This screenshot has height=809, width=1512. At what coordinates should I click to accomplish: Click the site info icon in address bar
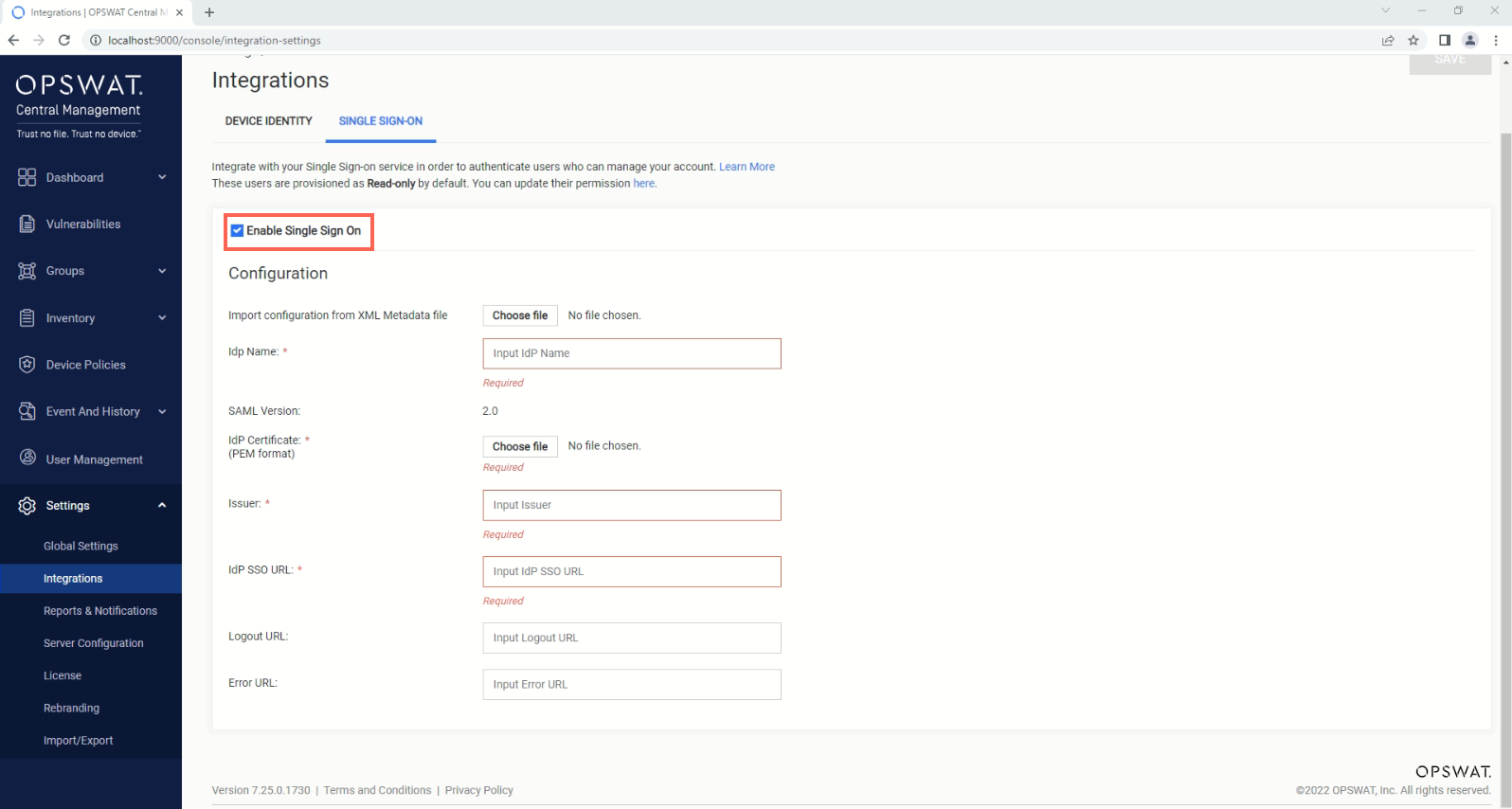[95, 40]
